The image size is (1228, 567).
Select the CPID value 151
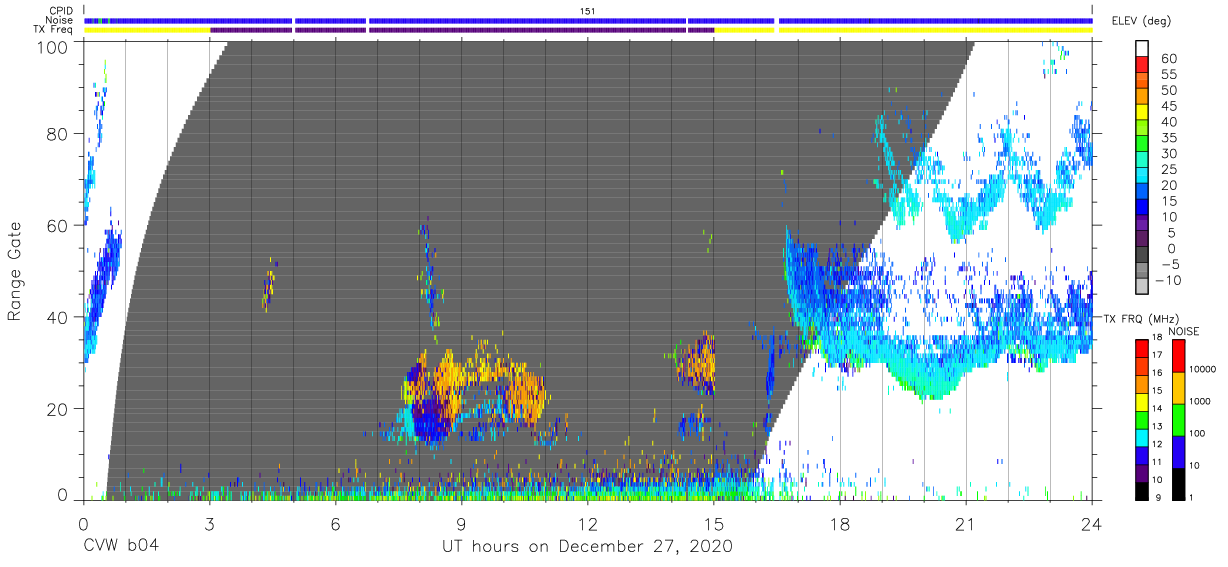point(587,10)
